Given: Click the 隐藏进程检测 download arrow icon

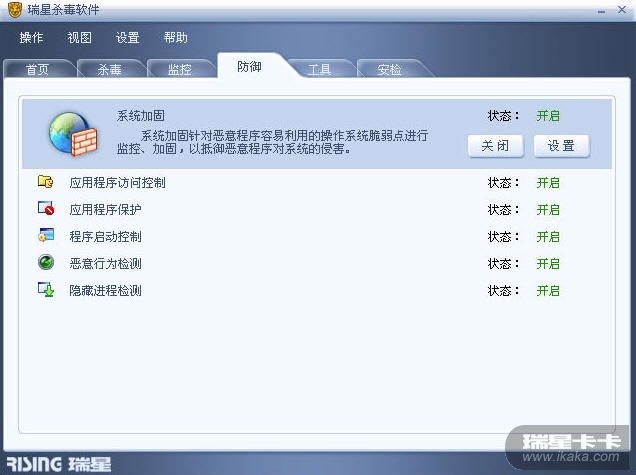Looking at the screenshot, I should 46,290.
